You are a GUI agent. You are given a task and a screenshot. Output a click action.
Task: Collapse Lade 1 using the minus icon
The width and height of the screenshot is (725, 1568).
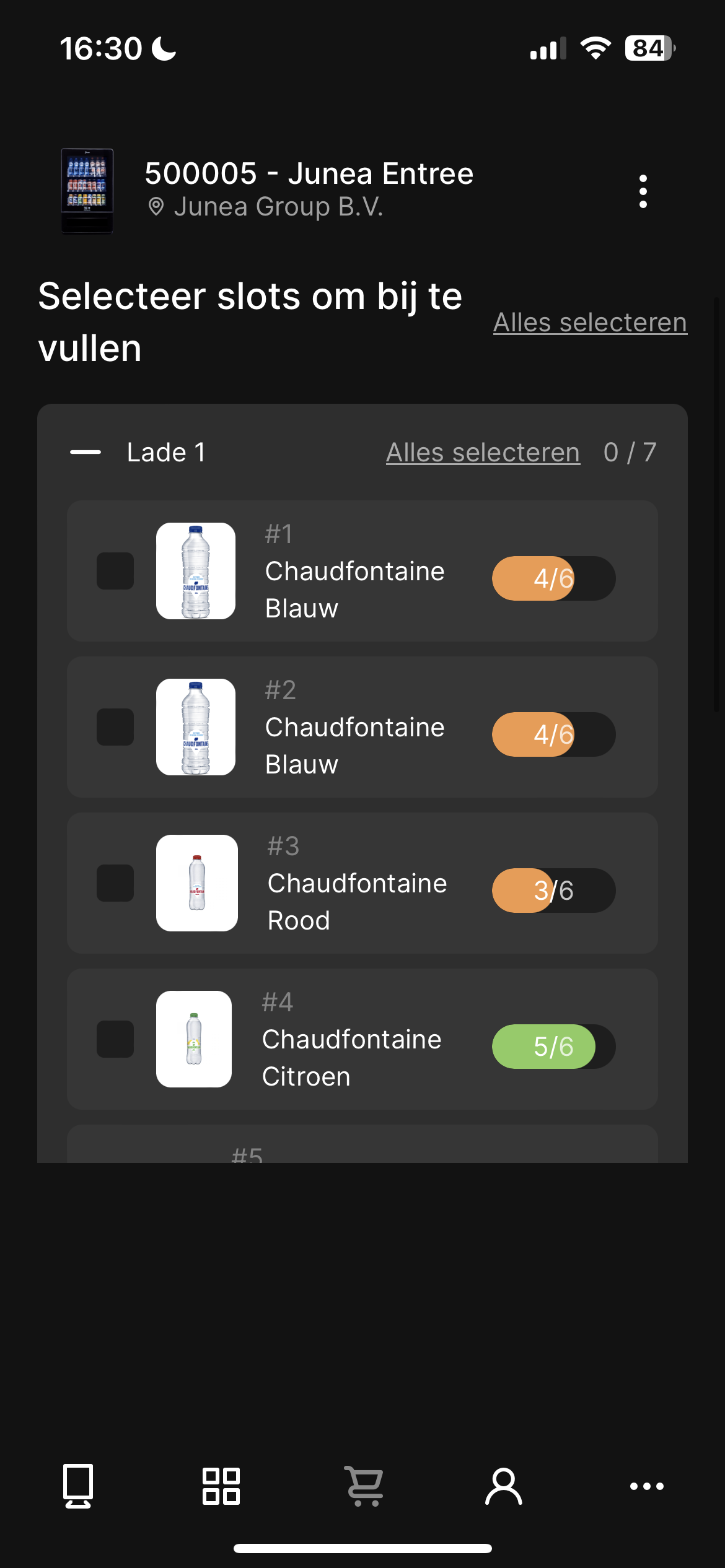(86, 452)
